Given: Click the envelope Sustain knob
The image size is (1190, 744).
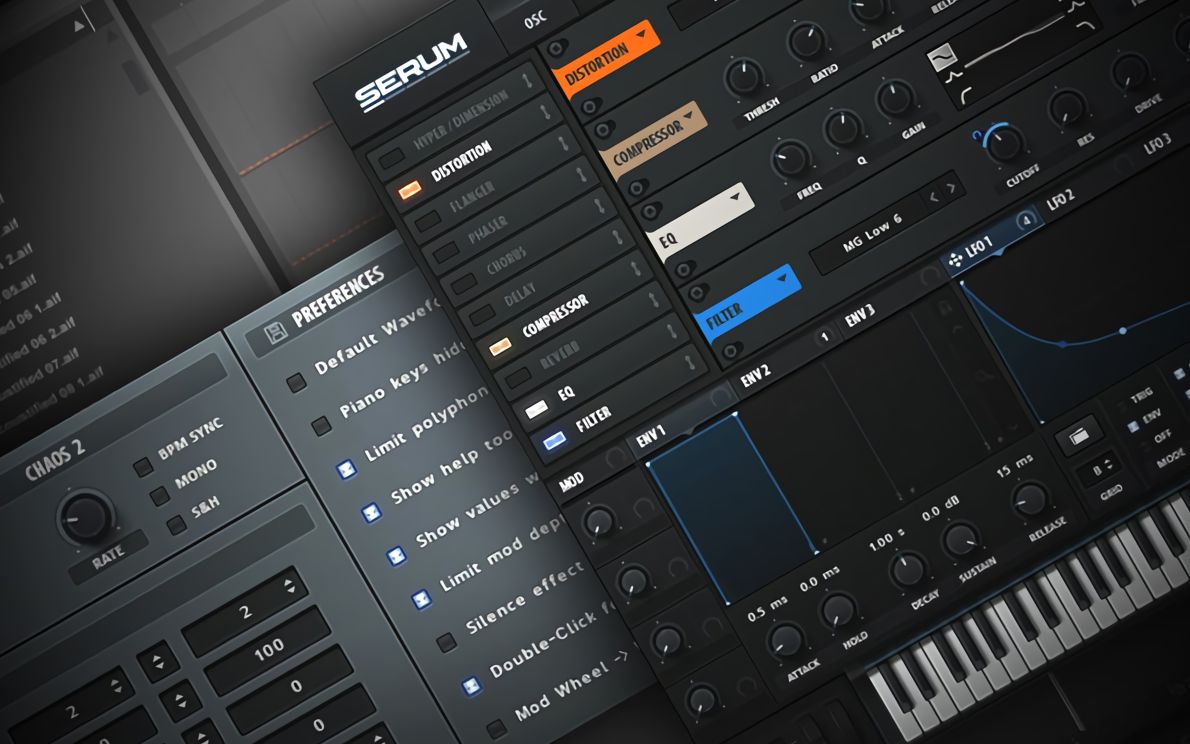Looking at the screenshot, I should click(x=960, y=540).
